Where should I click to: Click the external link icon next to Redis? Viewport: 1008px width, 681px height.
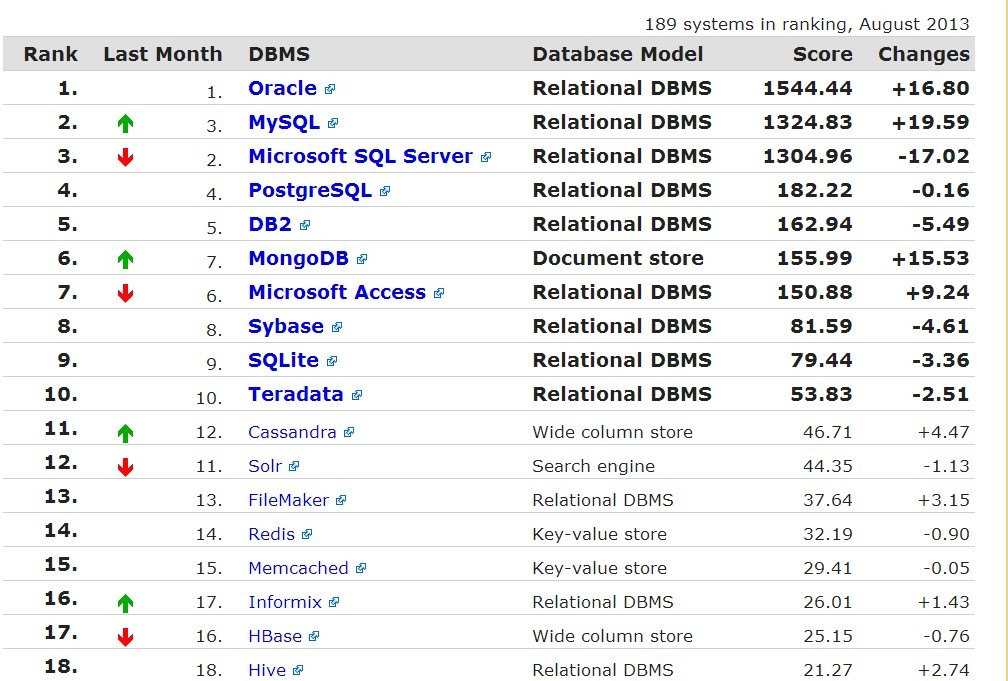pos(307,534)
